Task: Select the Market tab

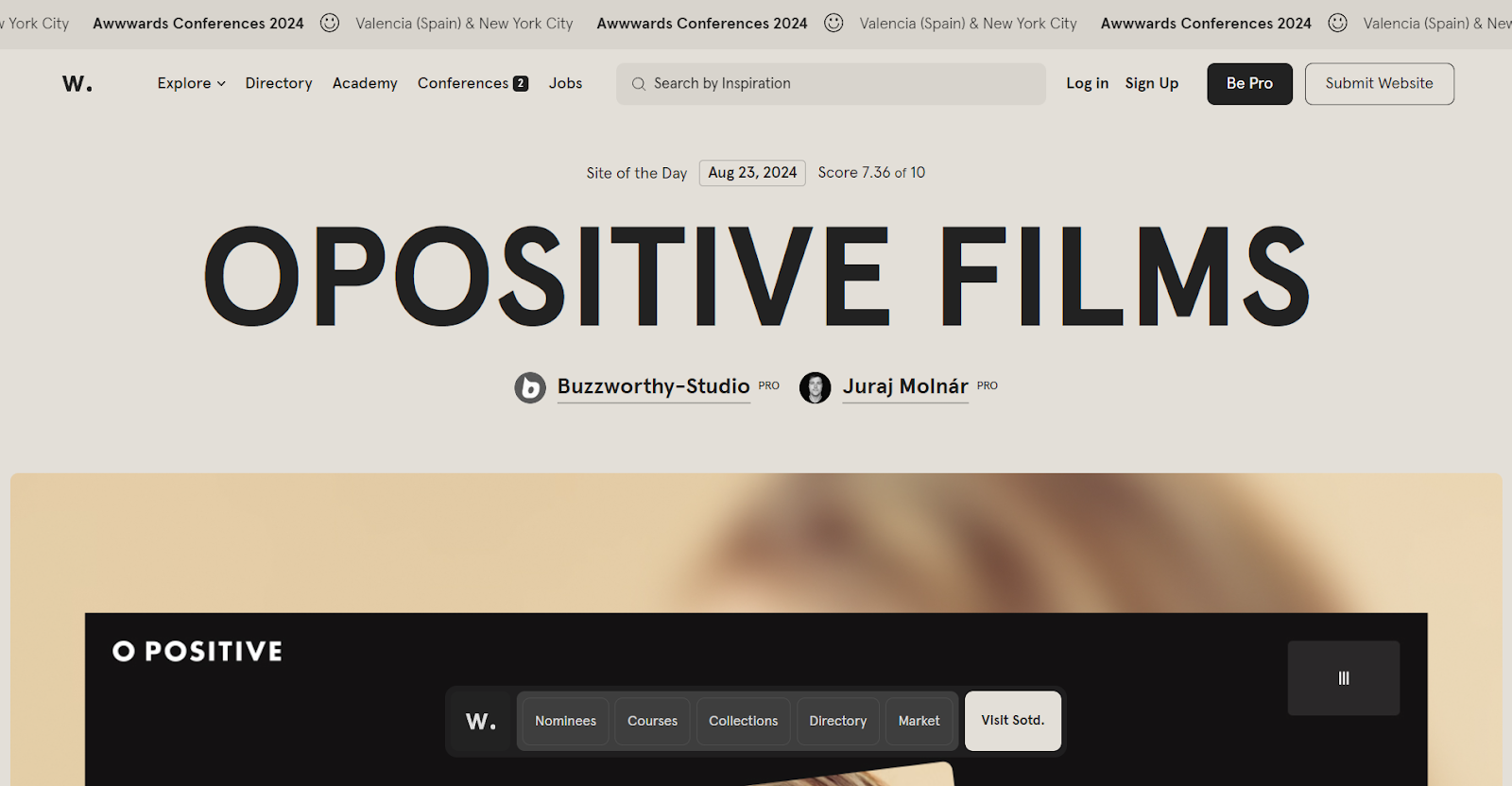Action: click(x=919, y=721)
